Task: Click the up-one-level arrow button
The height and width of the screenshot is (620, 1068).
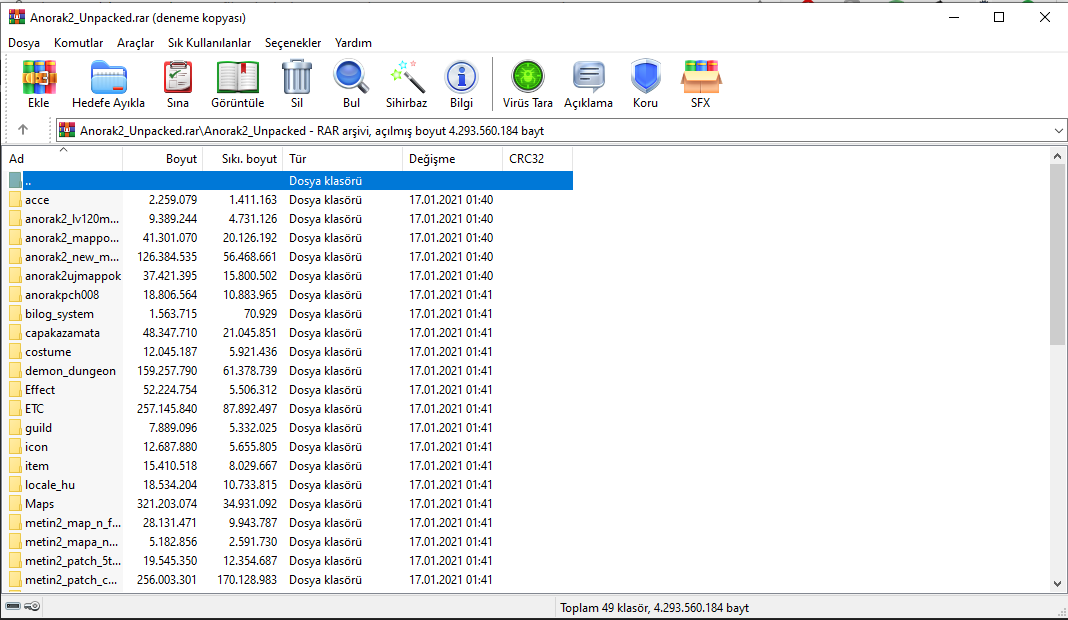Action: pos(22,129)
